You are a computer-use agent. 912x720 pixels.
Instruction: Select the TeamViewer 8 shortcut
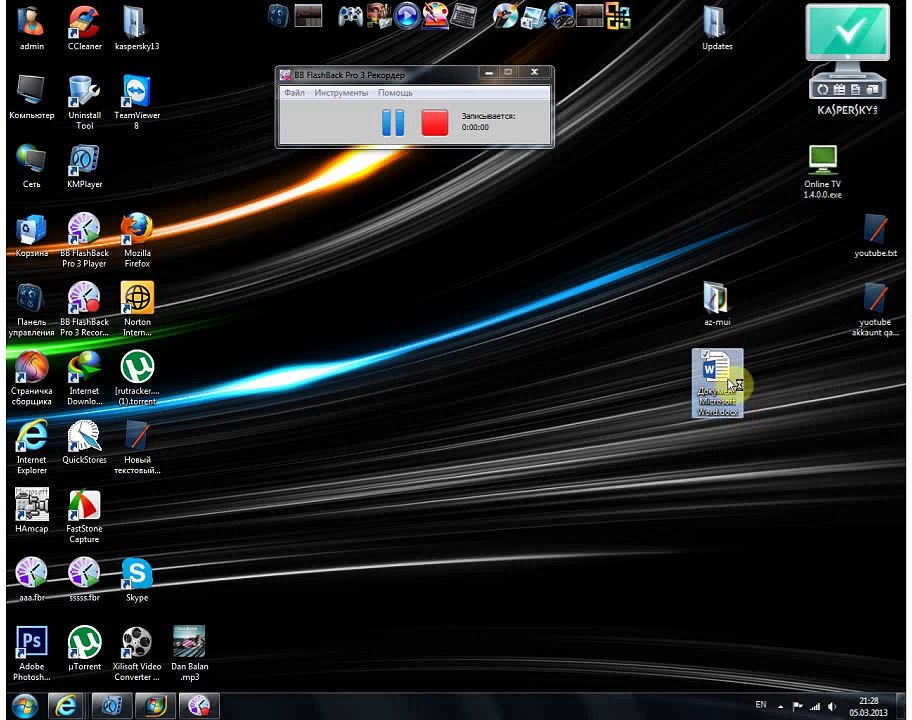pyautogui.click(x=137, y=102)
